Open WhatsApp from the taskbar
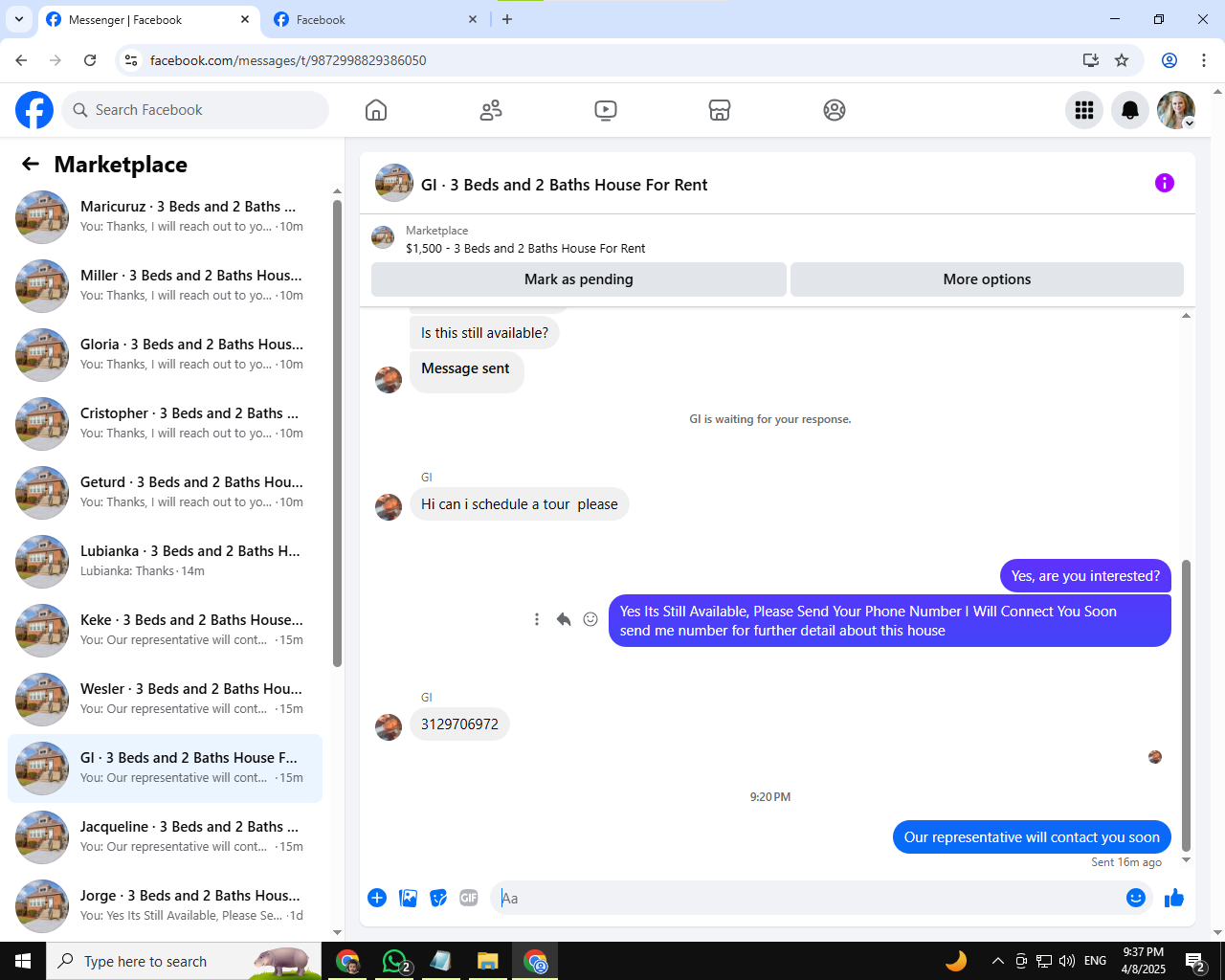The width and height of the screenshot is (1225, 980). click(x=394, y=961)
